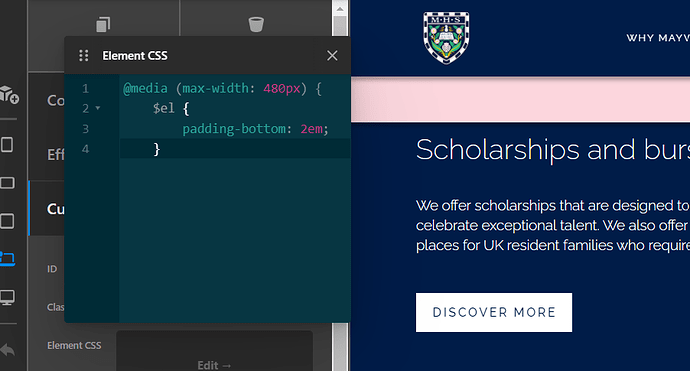Select the highlighted blue responsive devices icon
The height and width of the screenshot is (371, 690).
coord(7,258)
